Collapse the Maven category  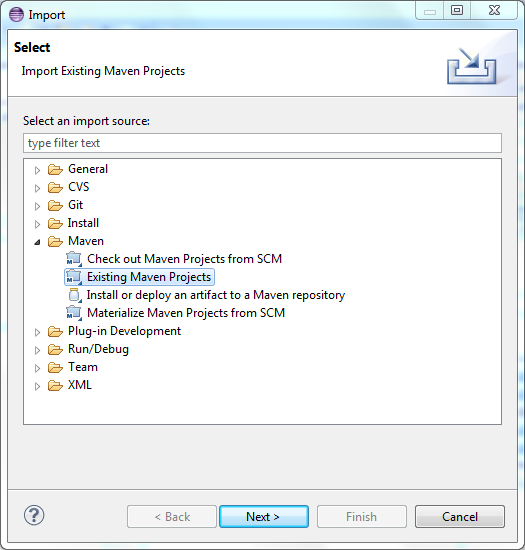pos(37,242)
